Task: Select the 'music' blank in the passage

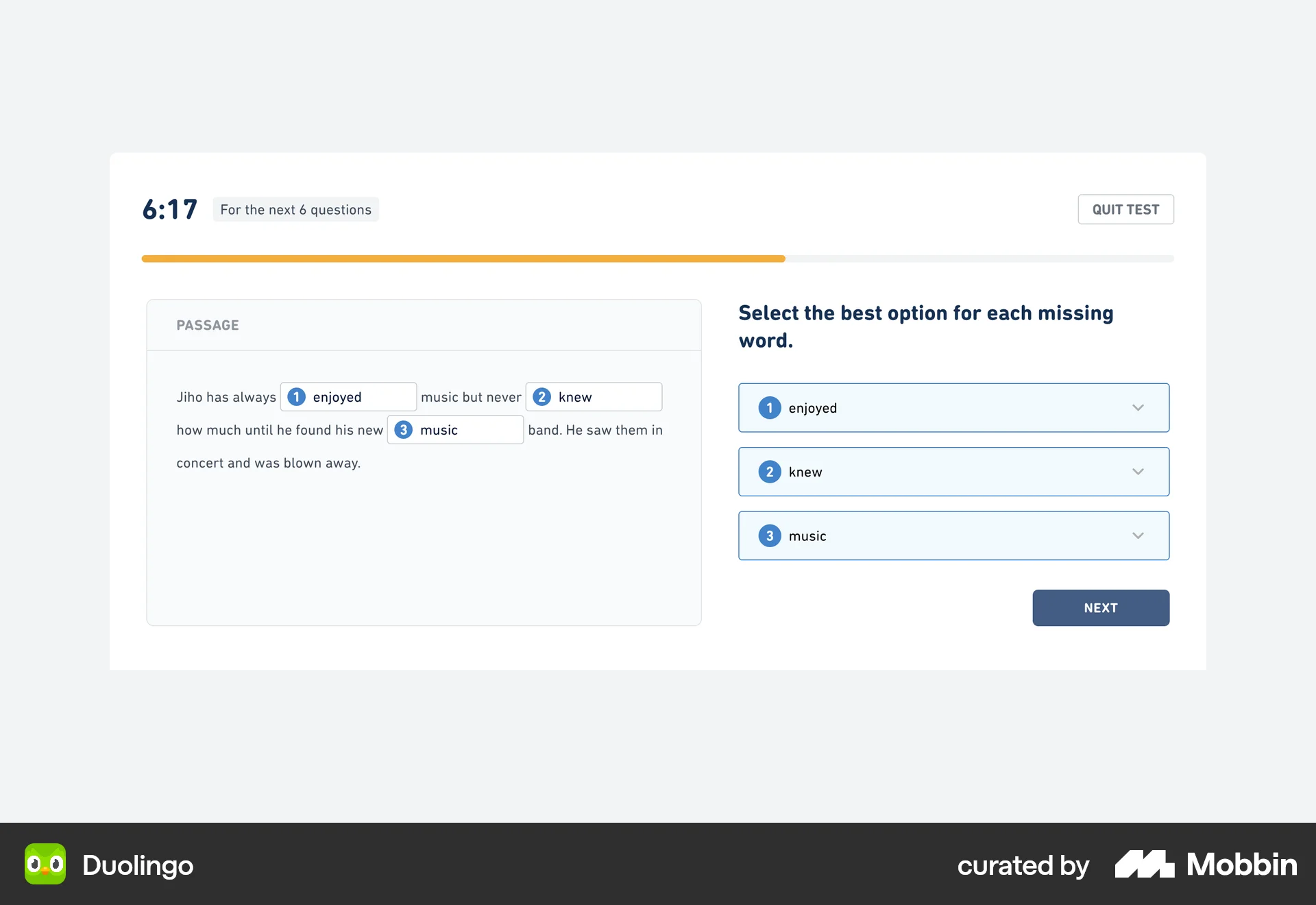Action: (455, 430)
